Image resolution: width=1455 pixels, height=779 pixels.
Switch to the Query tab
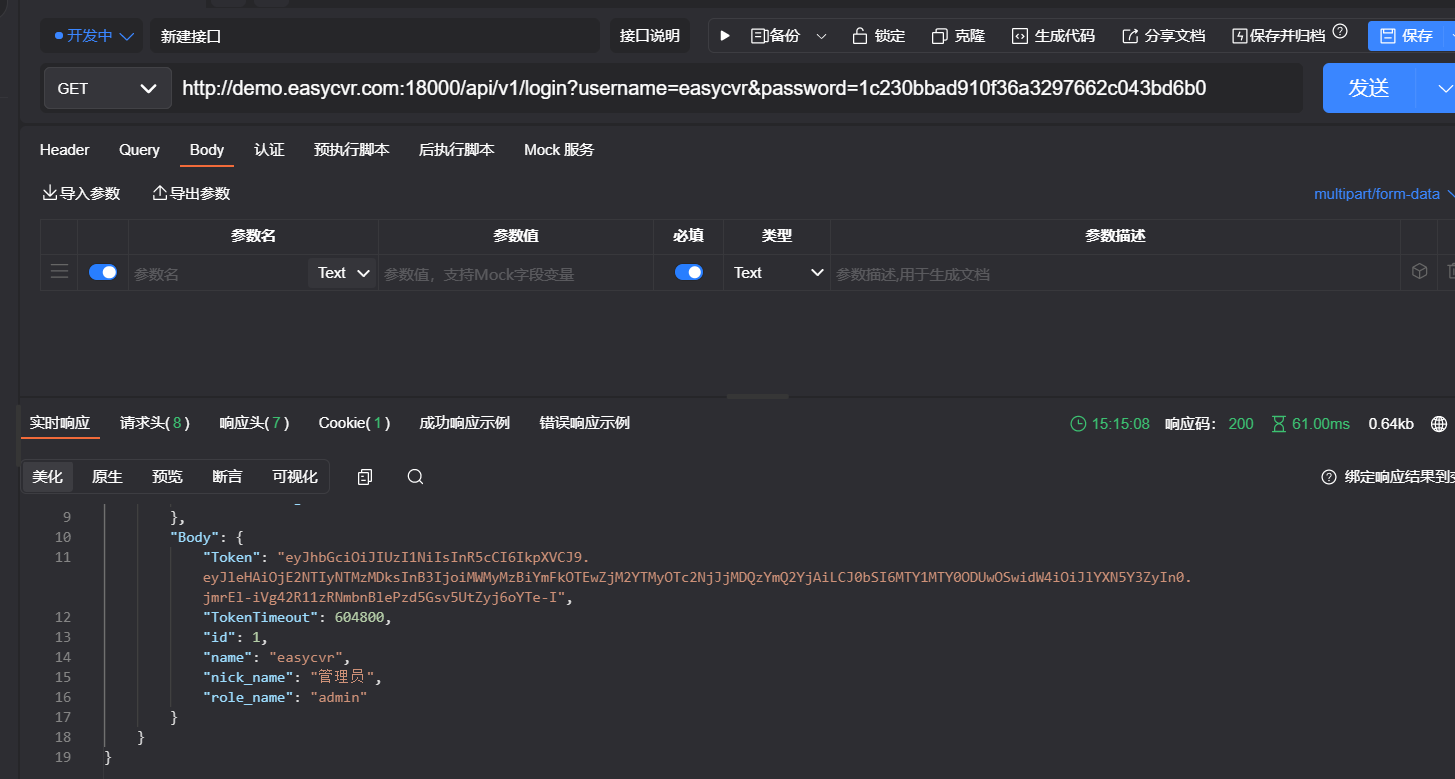click(x=139, y=149)
